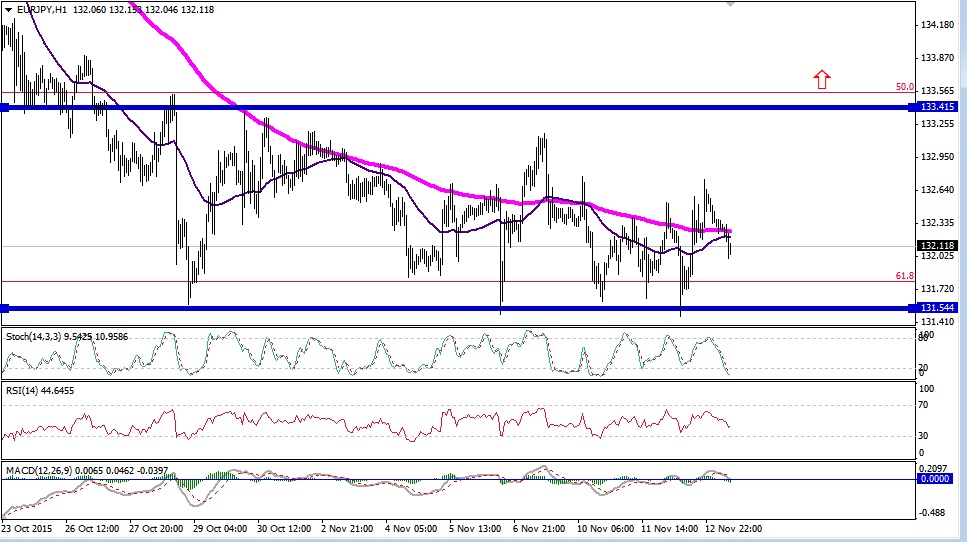Click the RSI 70 level label
Image resolution: width=967 pixels, height=542 pixels.
pos(923,405)
